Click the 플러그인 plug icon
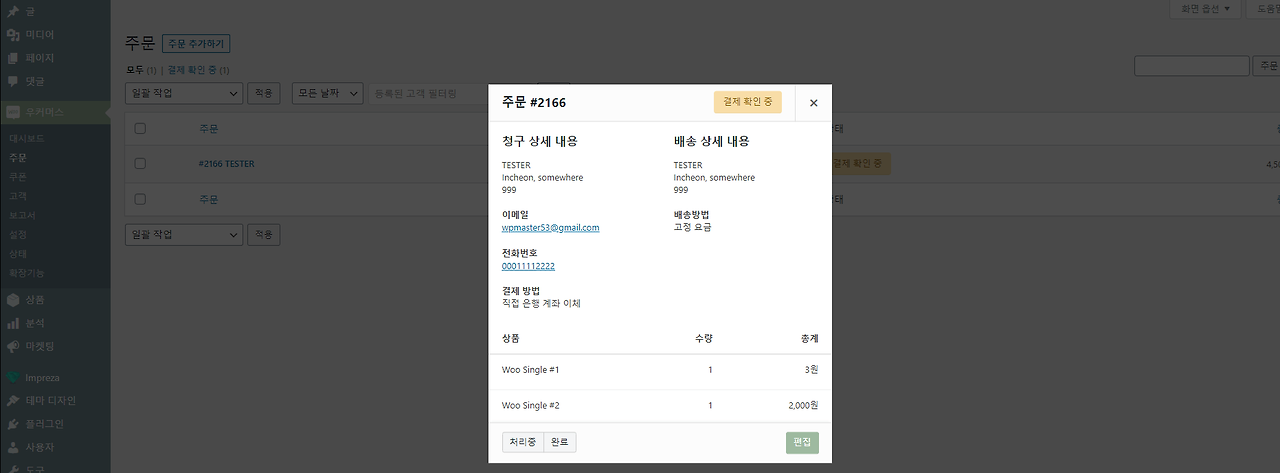This screenshot has height=473, width=1280. tap(13, 424)
